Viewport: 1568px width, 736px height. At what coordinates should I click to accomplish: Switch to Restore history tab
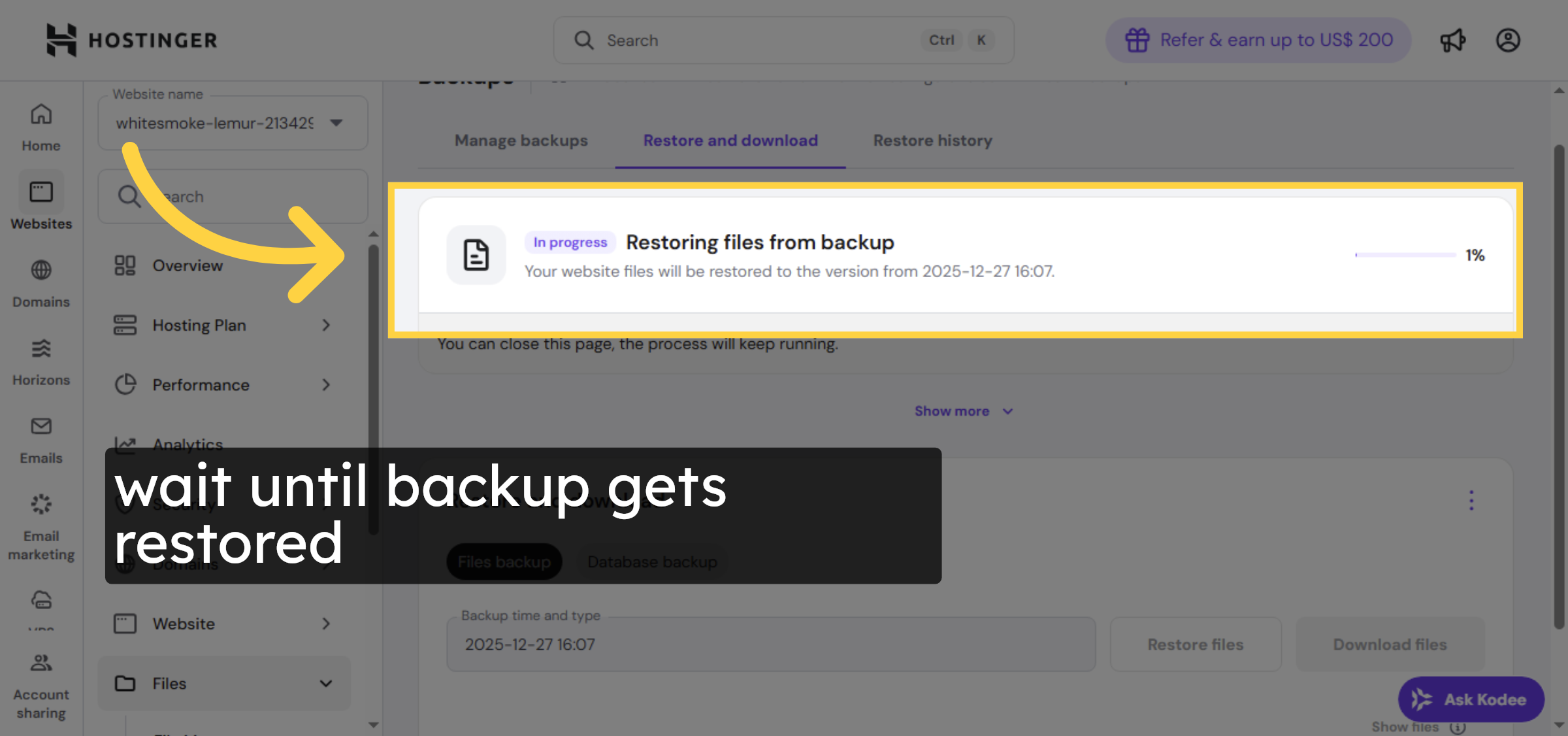click(x=932, y=141)
